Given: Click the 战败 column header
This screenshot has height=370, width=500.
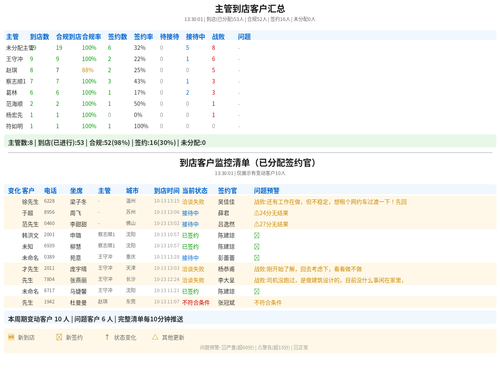Looking at the screenshot, I should pos(218,37).
